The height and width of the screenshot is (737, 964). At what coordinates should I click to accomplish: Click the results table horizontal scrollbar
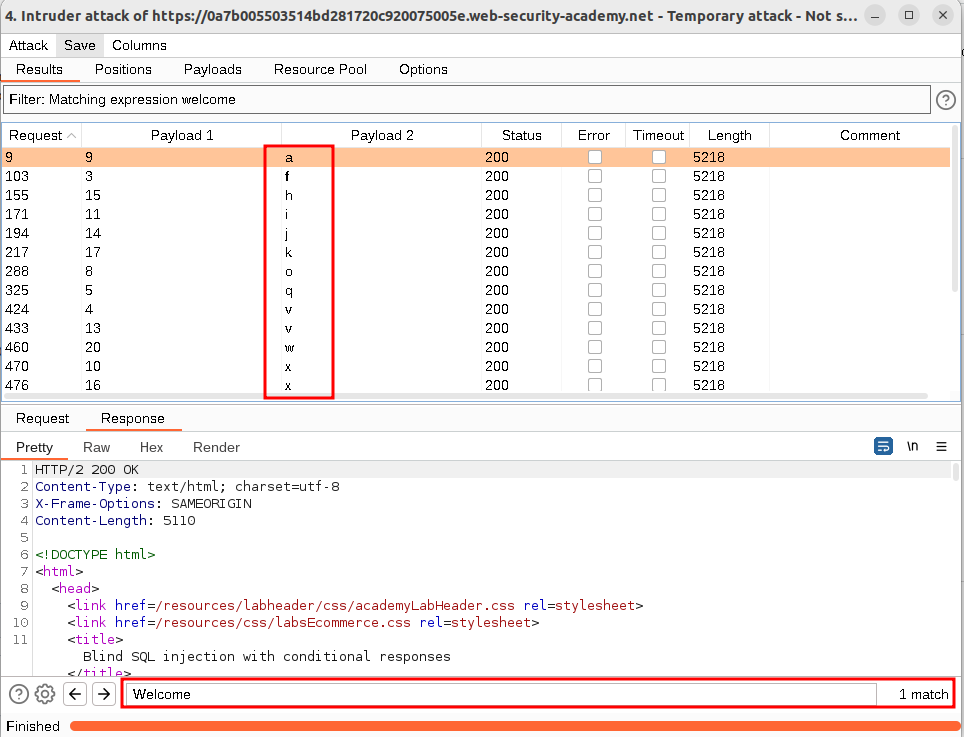(x=465, y=396)
